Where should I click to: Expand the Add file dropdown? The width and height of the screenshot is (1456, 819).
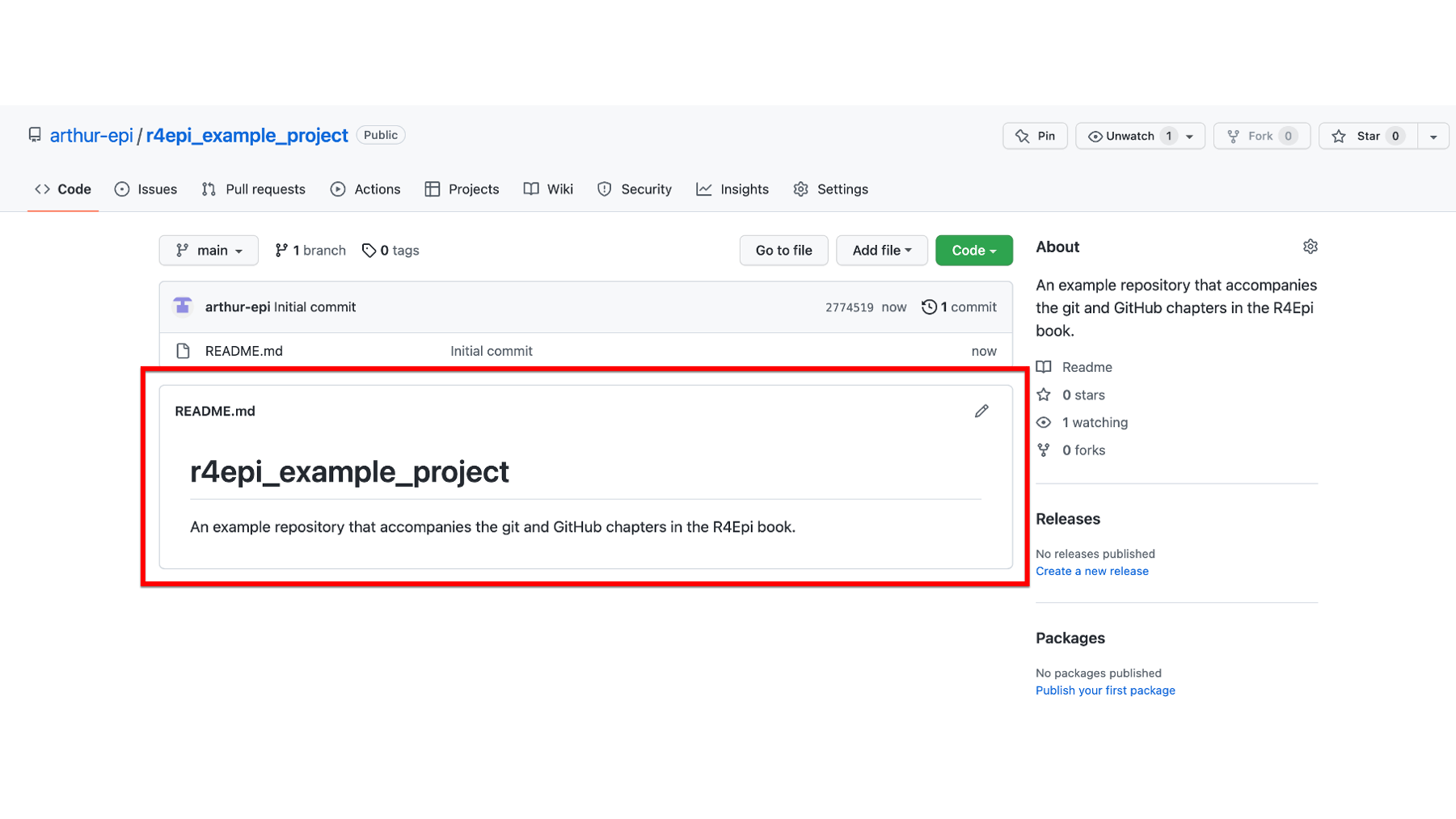pyautogui.click(x=882, y=251)
